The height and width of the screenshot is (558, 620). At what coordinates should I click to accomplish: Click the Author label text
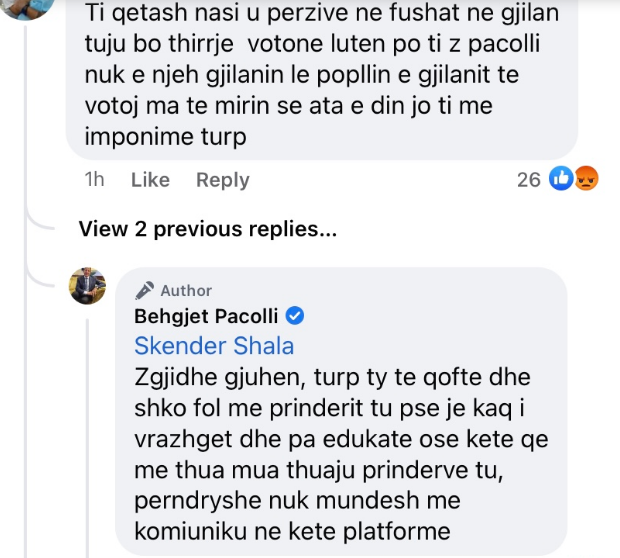pyautogui.click(x=186, y=290)
